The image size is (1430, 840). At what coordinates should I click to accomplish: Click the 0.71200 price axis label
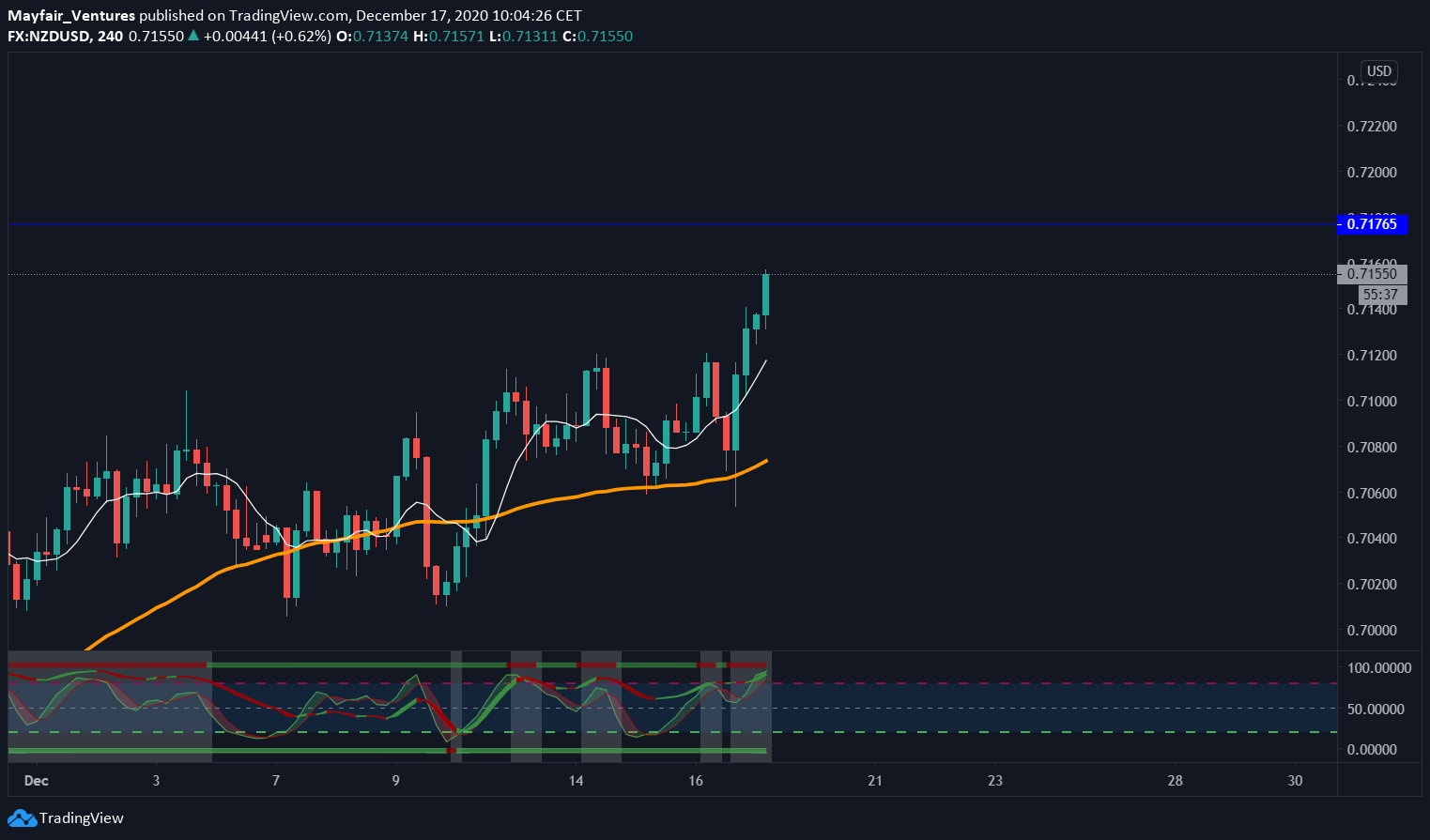tap(1372, 355)
